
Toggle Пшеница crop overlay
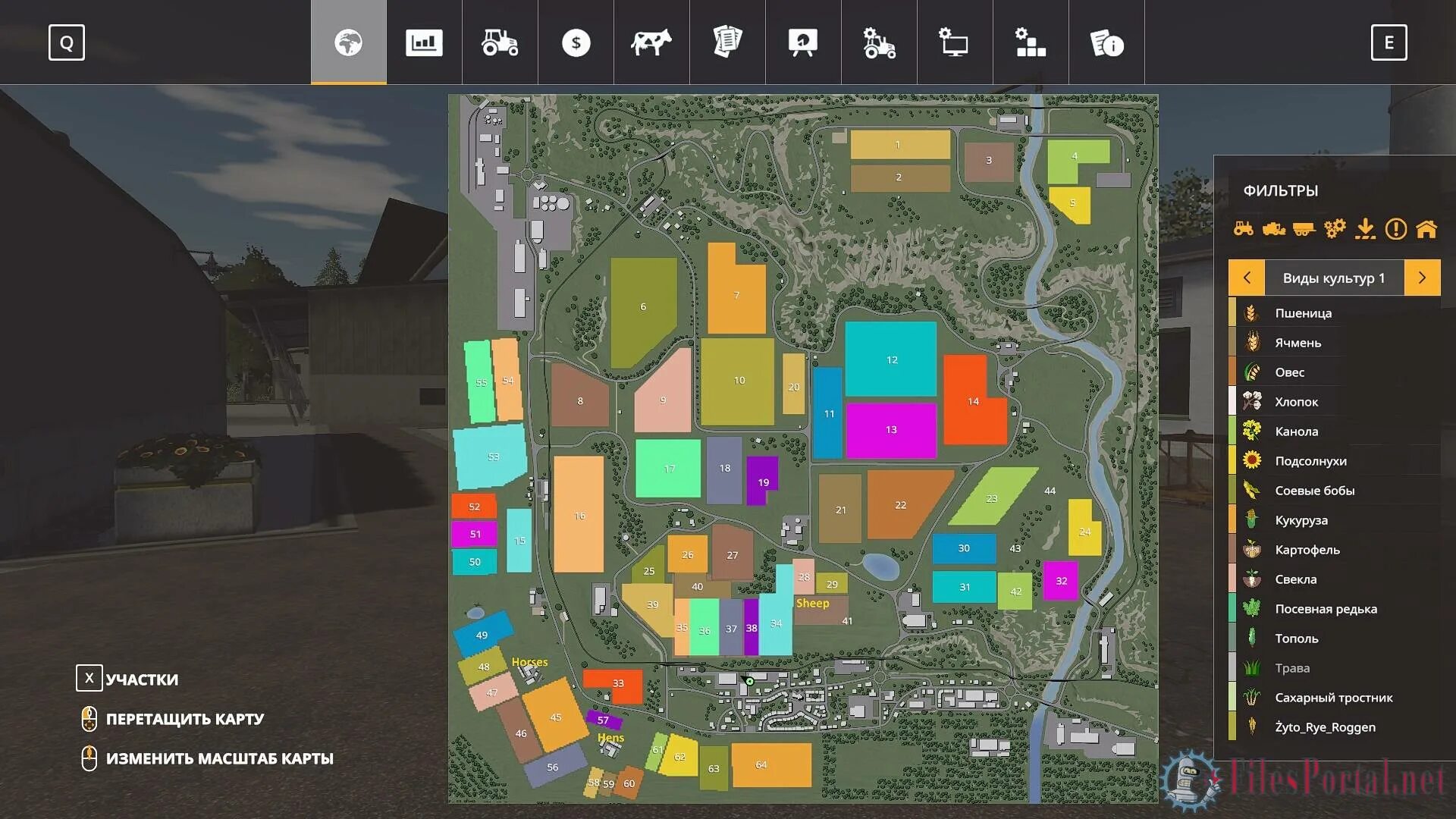point(1335,313)
